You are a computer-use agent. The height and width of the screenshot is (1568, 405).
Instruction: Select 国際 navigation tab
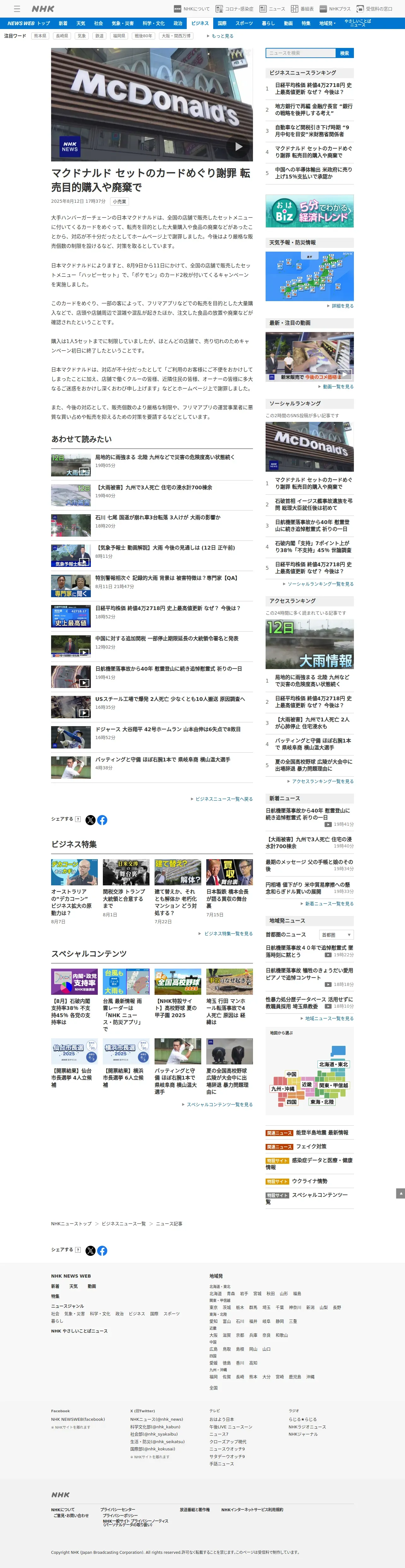click(x=222, y=23)
